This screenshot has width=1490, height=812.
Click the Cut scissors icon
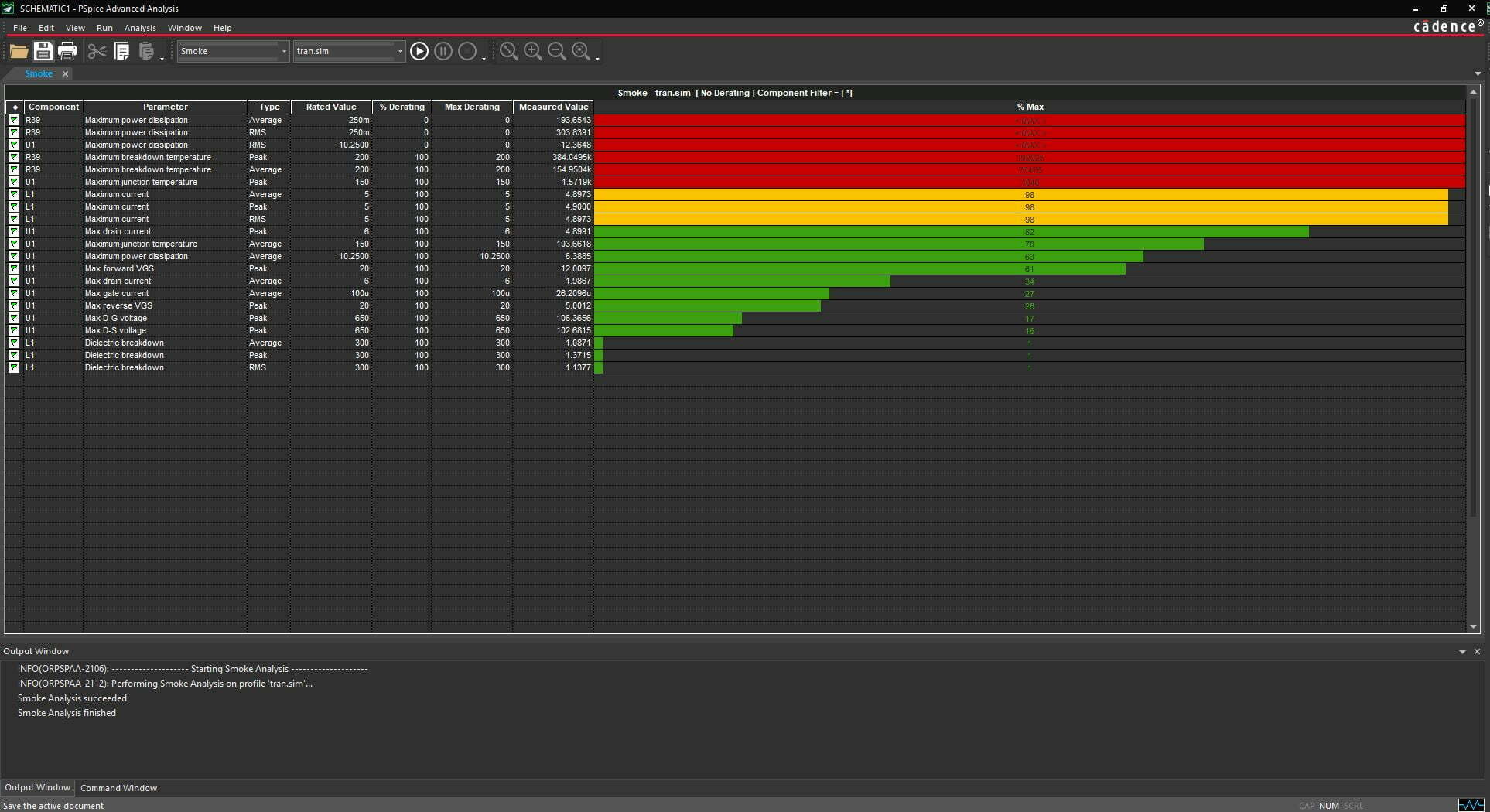point(97,51)
